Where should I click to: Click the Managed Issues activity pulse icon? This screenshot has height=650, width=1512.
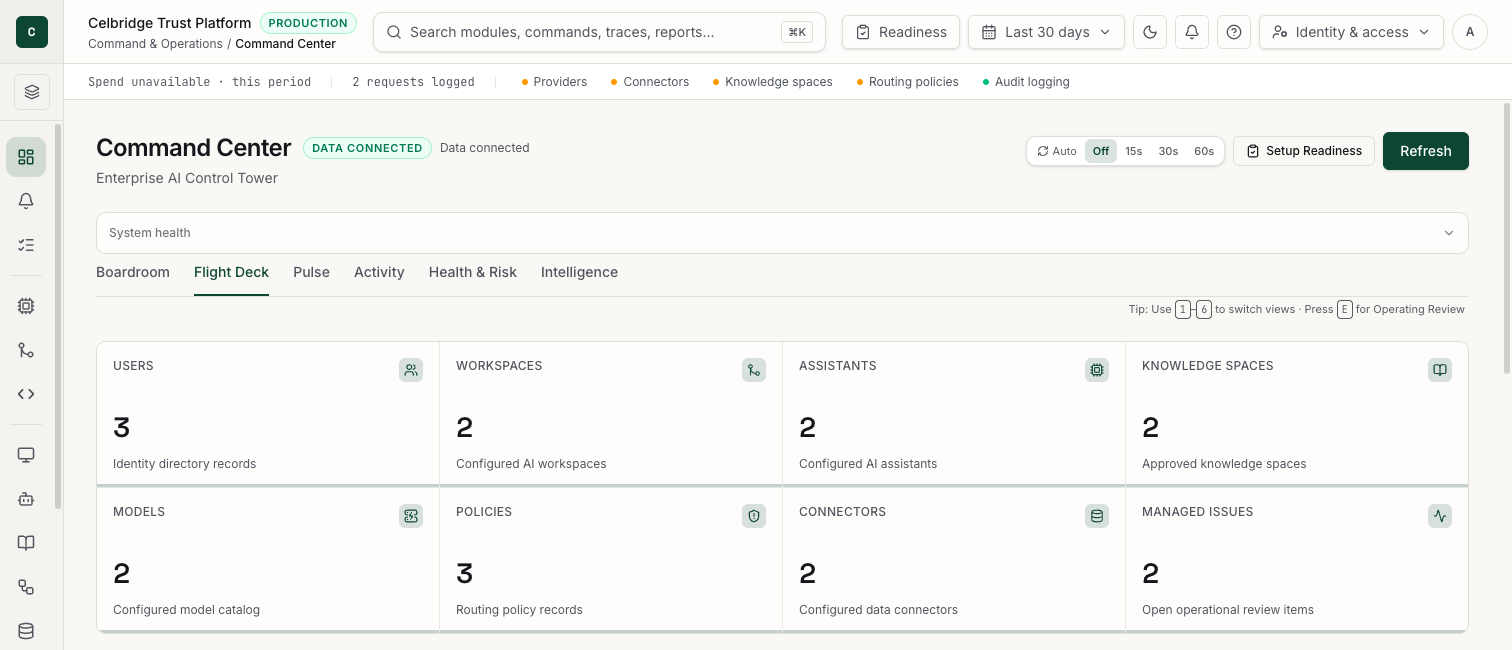point(1440,516)
